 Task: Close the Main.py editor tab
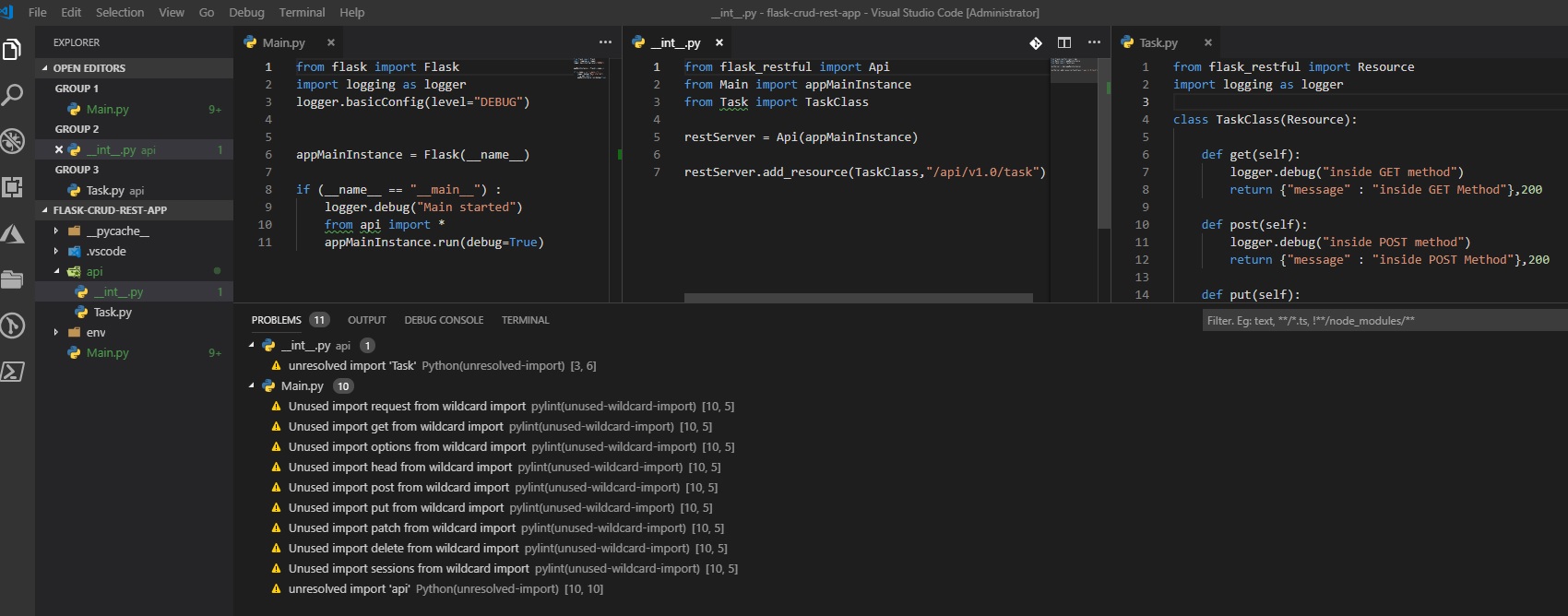tap(330, 42)
